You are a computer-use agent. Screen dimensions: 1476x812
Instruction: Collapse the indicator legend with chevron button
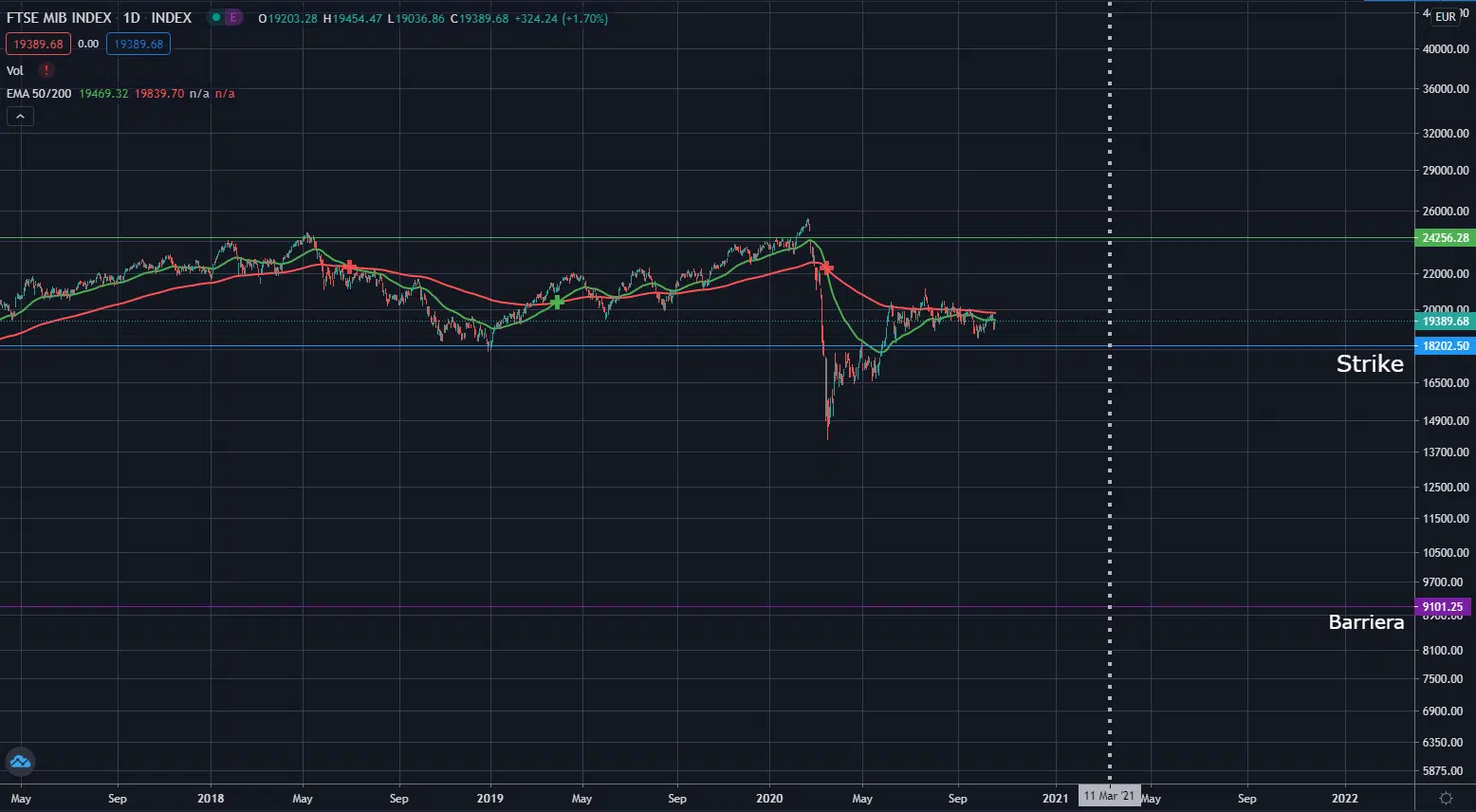click(x=20, y=117)
